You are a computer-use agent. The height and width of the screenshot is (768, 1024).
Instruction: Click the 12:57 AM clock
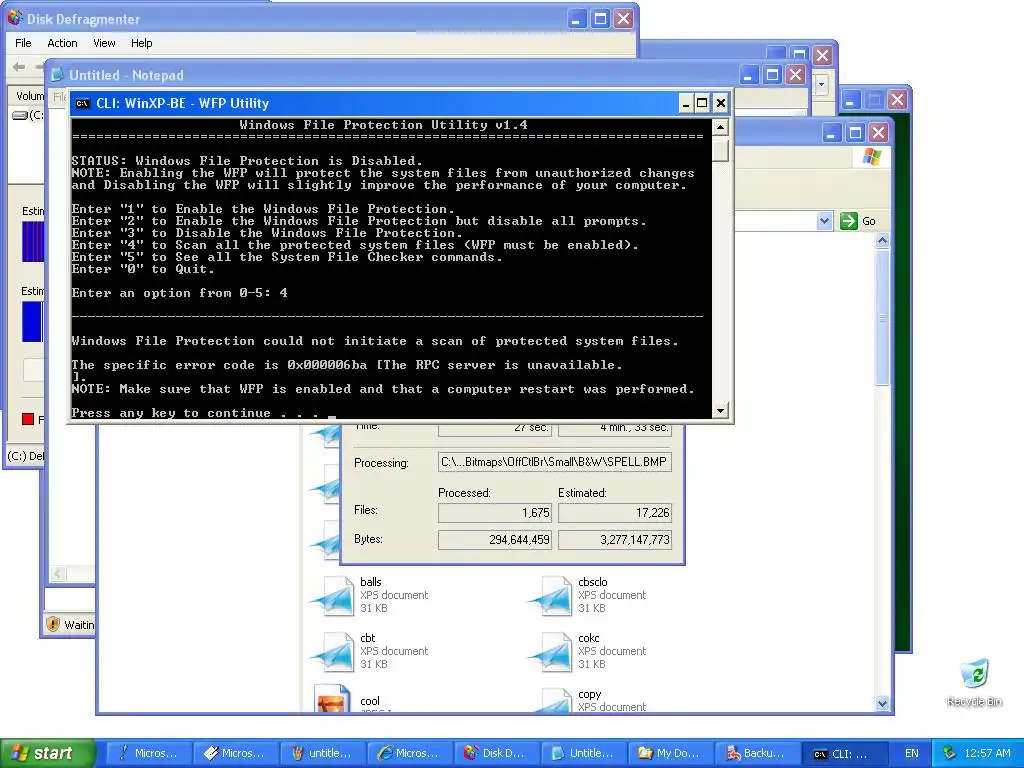[987, 753]
